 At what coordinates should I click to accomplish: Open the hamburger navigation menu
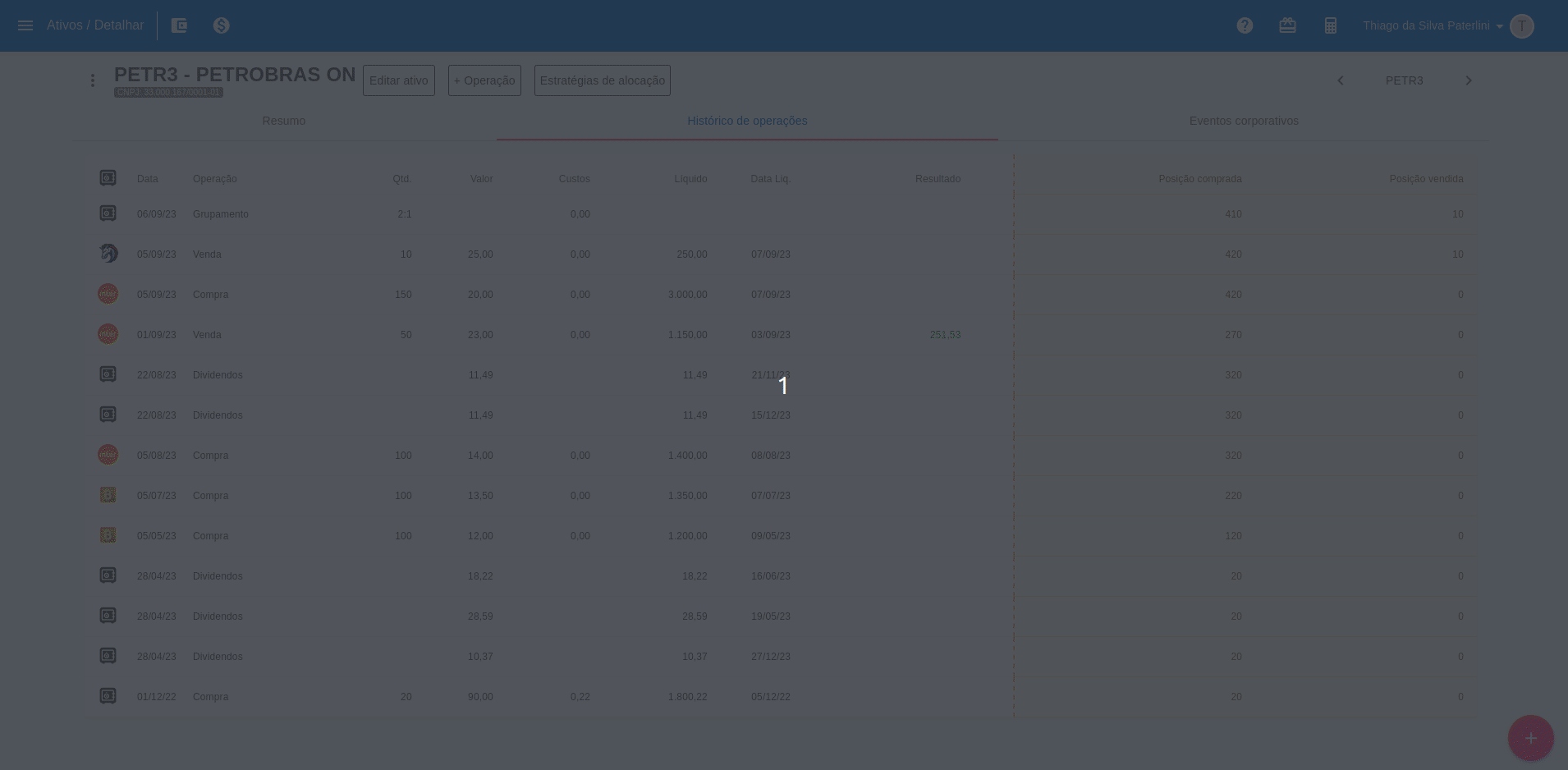pos(25,25)
